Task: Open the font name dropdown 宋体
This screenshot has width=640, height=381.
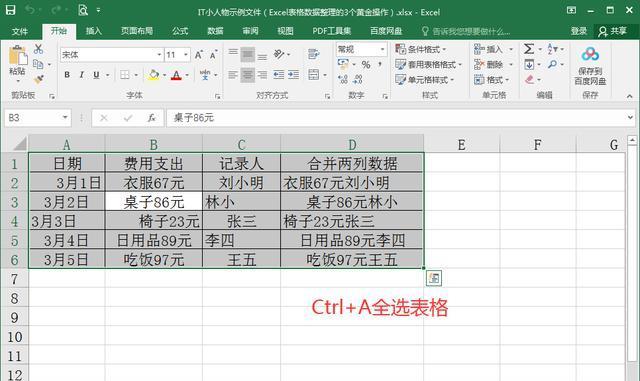Action: coord(159,55)
